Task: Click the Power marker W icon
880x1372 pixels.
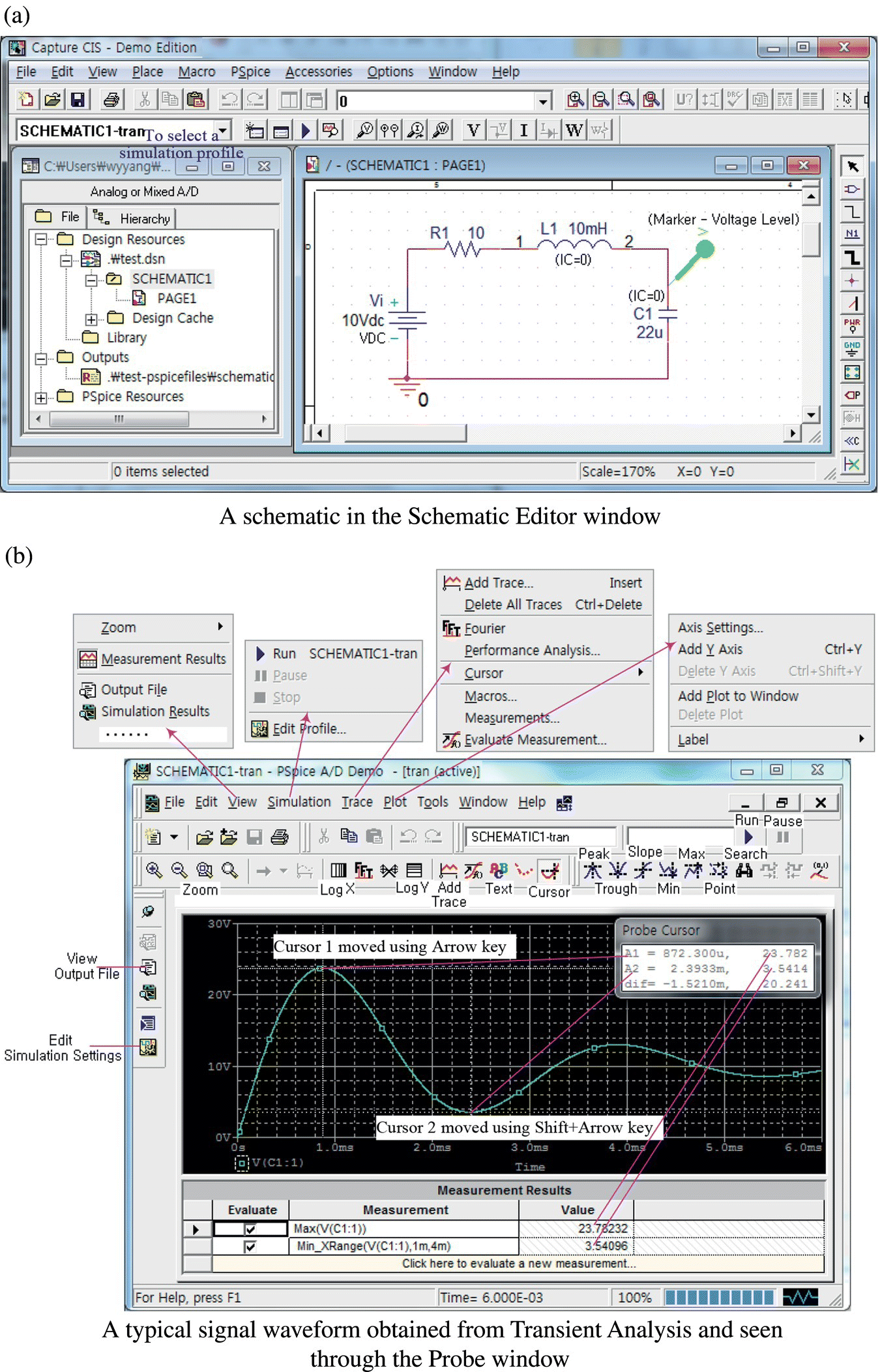Action: 574,130
